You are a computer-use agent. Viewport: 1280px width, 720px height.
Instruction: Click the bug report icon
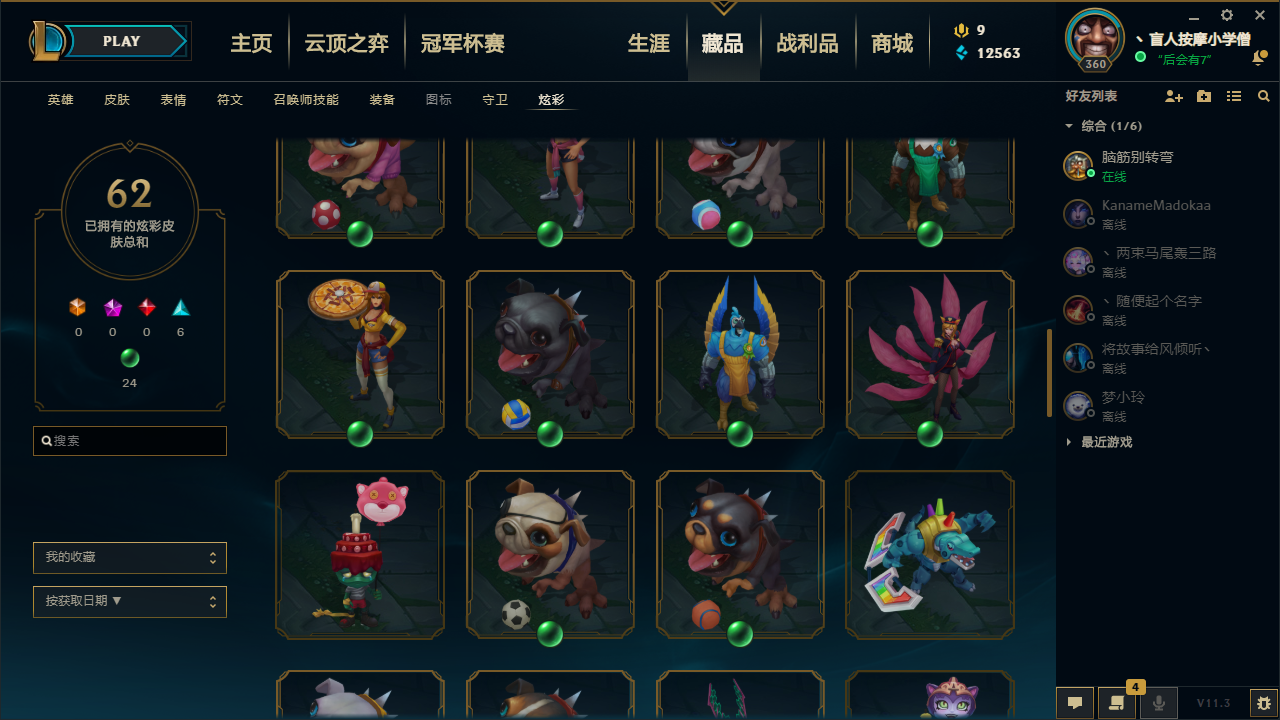pos(1264,703)
